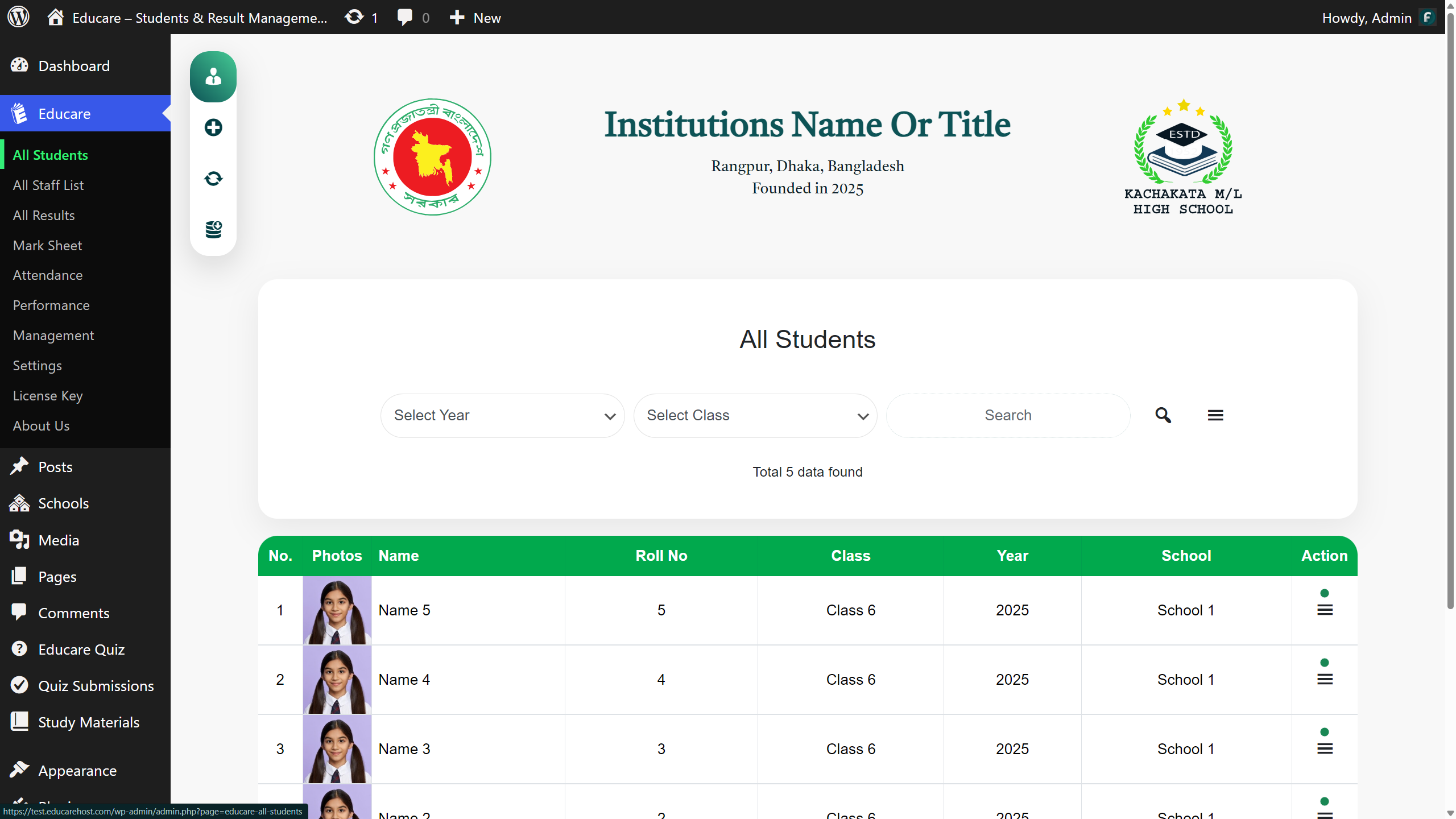This screenshot has width=1456, height=819.
Task: Click the photo thumbnail of Name 4
Action: tap(337, 680)
